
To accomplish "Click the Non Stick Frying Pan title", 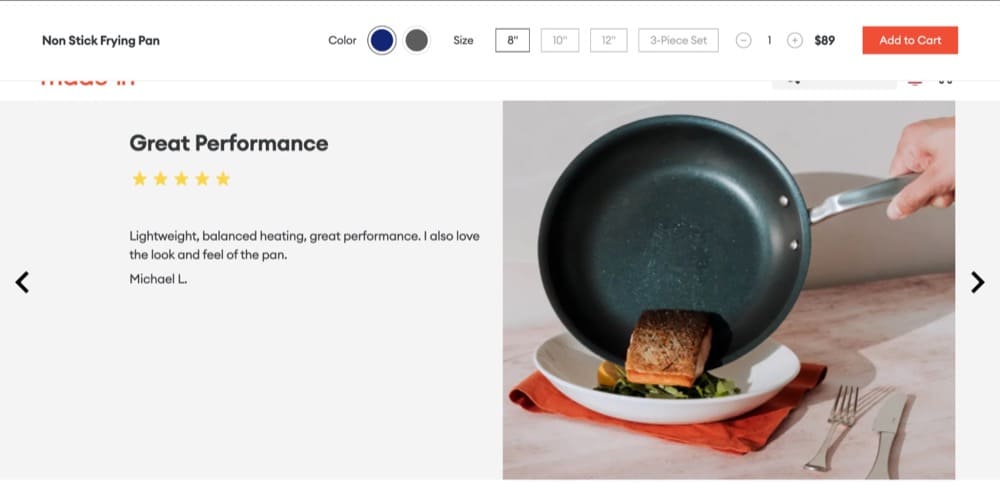I will click(101, 41).
